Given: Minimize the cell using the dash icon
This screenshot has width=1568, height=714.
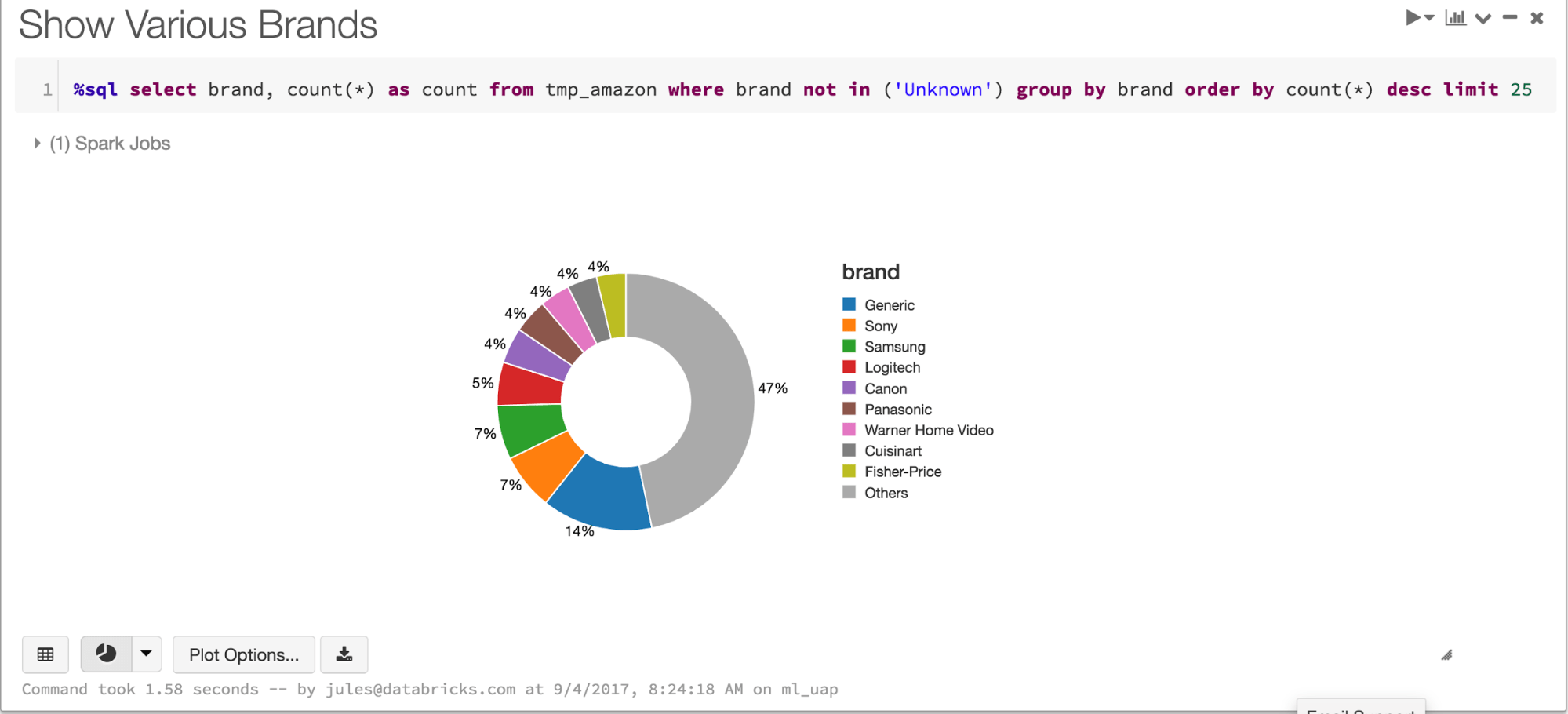Looking at the screenshot, I should tap(1510, 16).
